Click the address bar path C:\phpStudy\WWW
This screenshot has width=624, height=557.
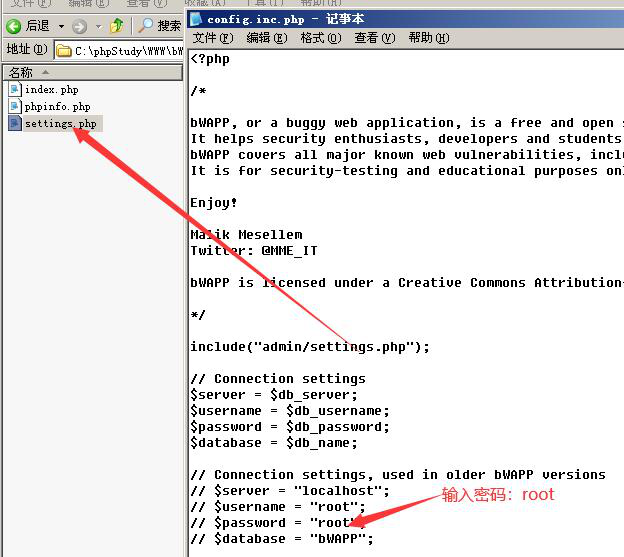(x=129, y=51)
